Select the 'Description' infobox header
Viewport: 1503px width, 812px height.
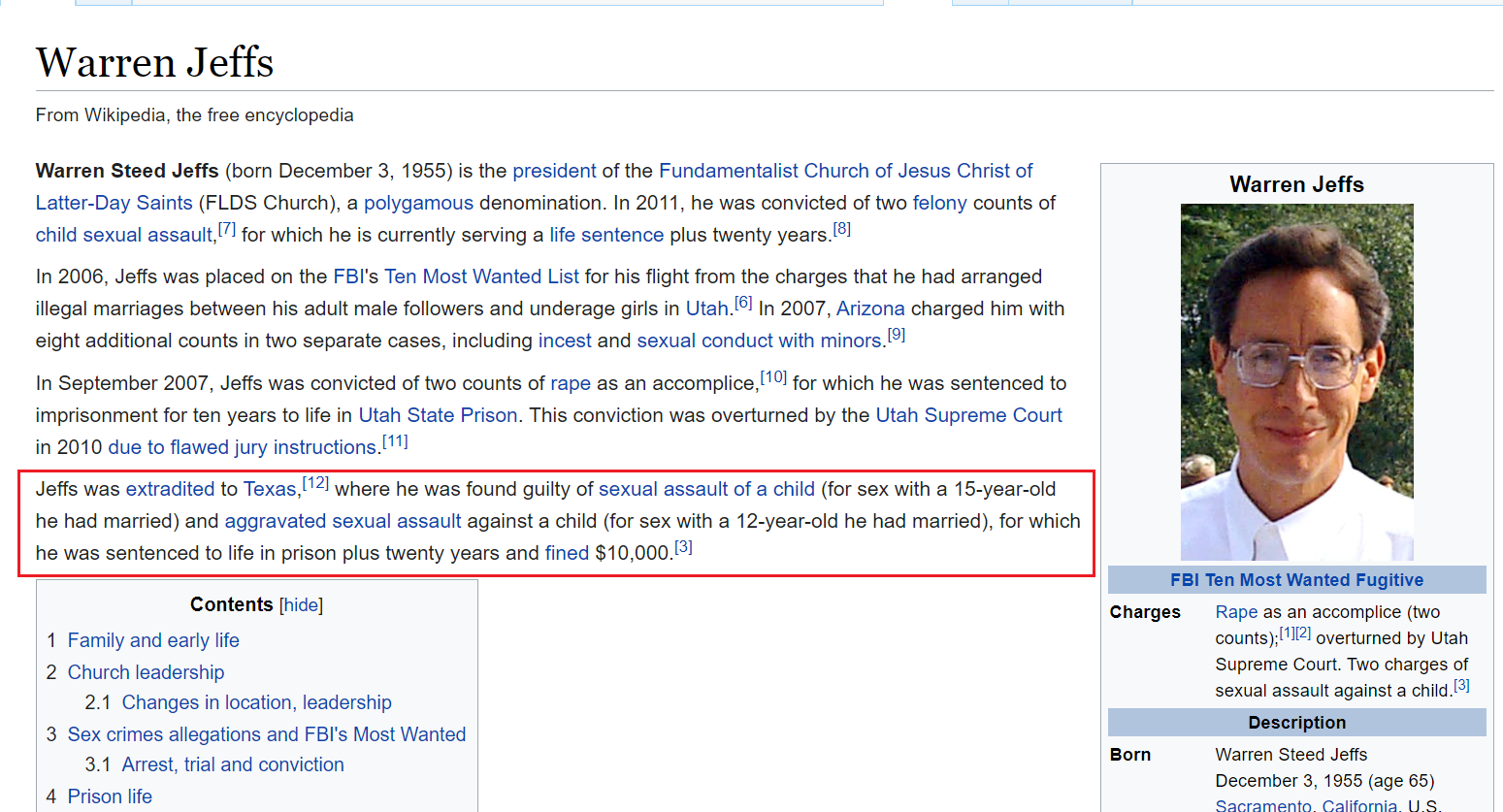click(x=1296, y=723)
